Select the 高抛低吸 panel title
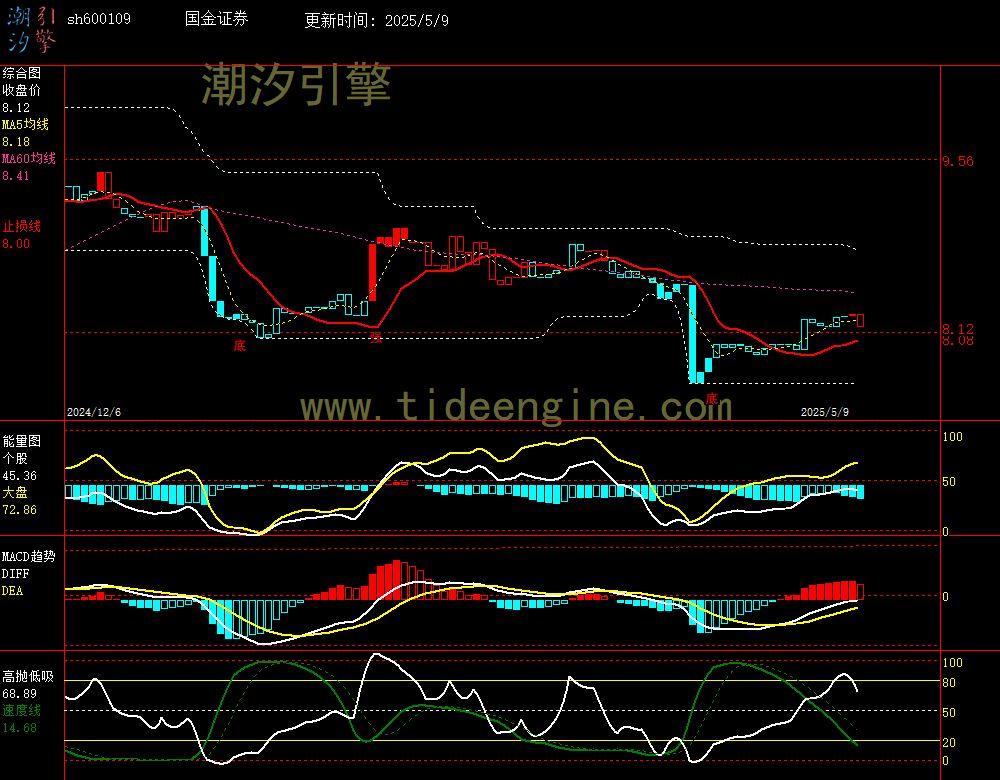 click(29, 676)
